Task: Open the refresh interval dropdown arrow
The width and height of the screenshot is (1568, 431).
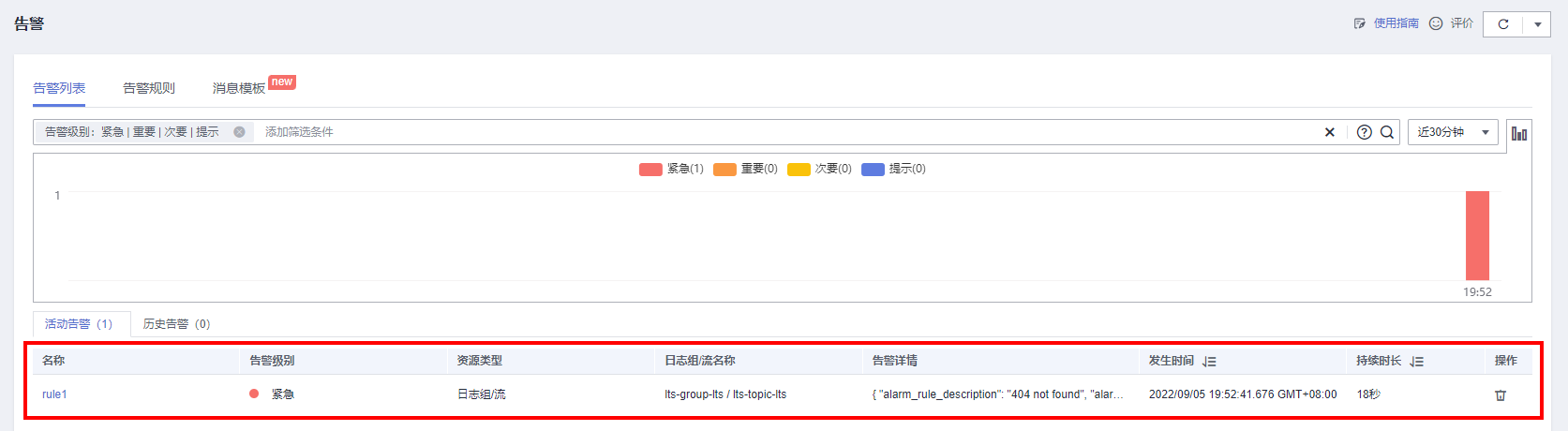Action: [x=1537, y=24]
